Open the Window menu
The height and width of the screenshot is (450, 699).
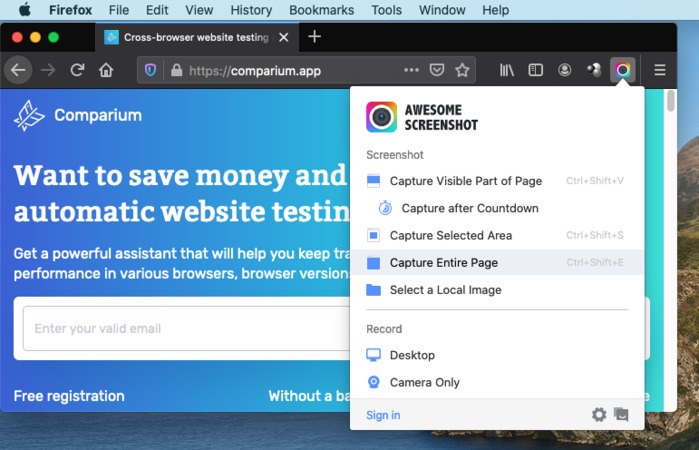coord(442,10)
